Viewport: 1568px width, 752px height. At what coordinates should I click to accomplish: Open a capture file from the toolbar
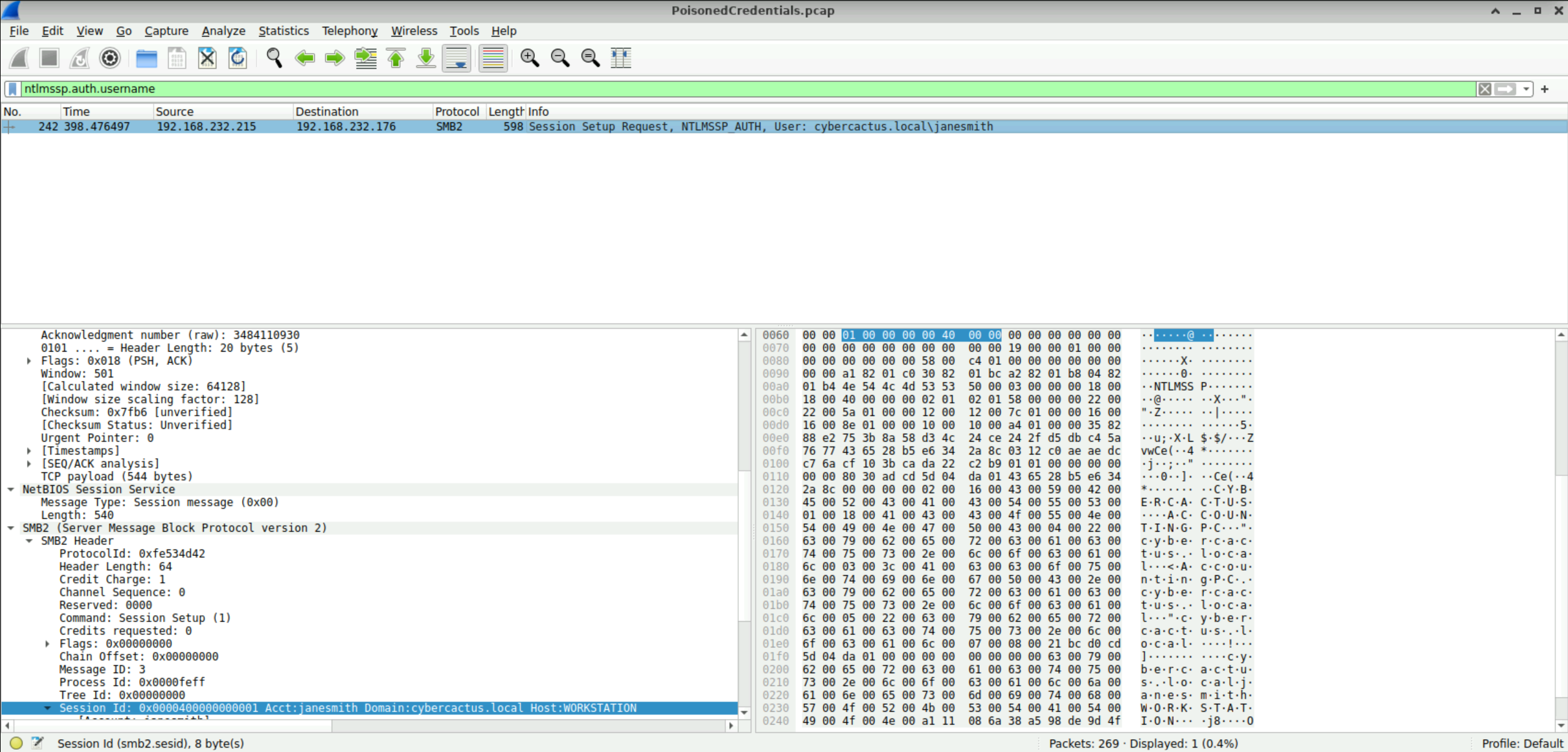coord(146,58)
